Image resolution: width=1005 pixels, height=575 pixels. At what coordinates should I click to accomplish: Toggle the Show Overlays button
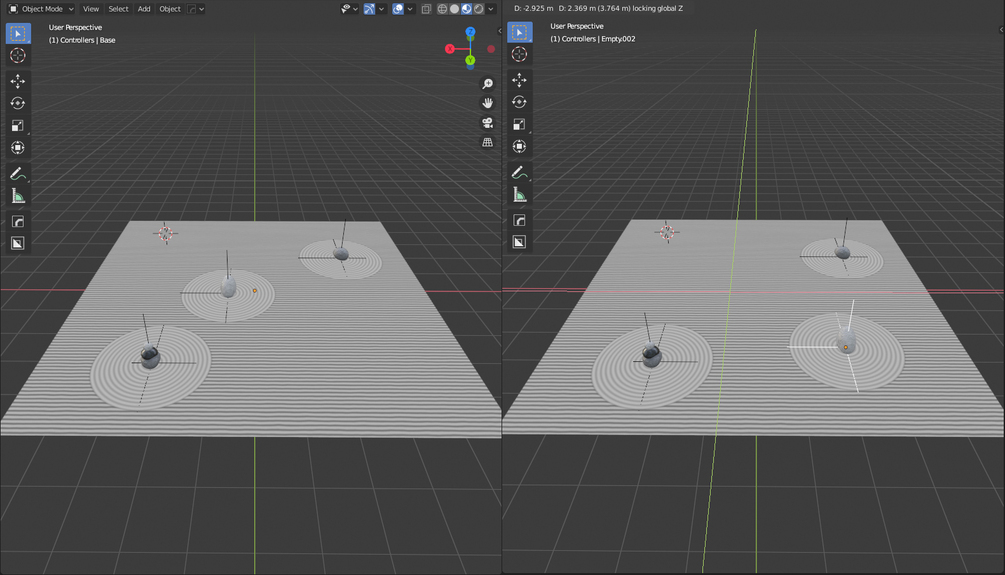point(398,9)
